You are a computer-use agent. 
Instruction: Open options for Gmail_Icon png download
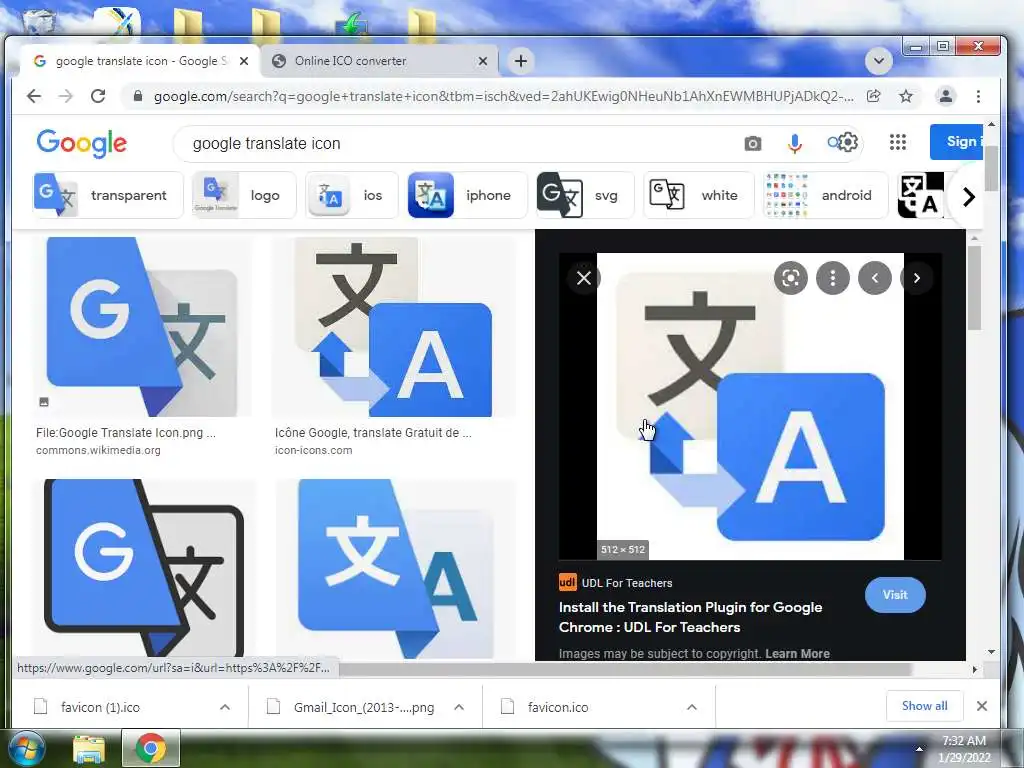[x=459, y=707]
